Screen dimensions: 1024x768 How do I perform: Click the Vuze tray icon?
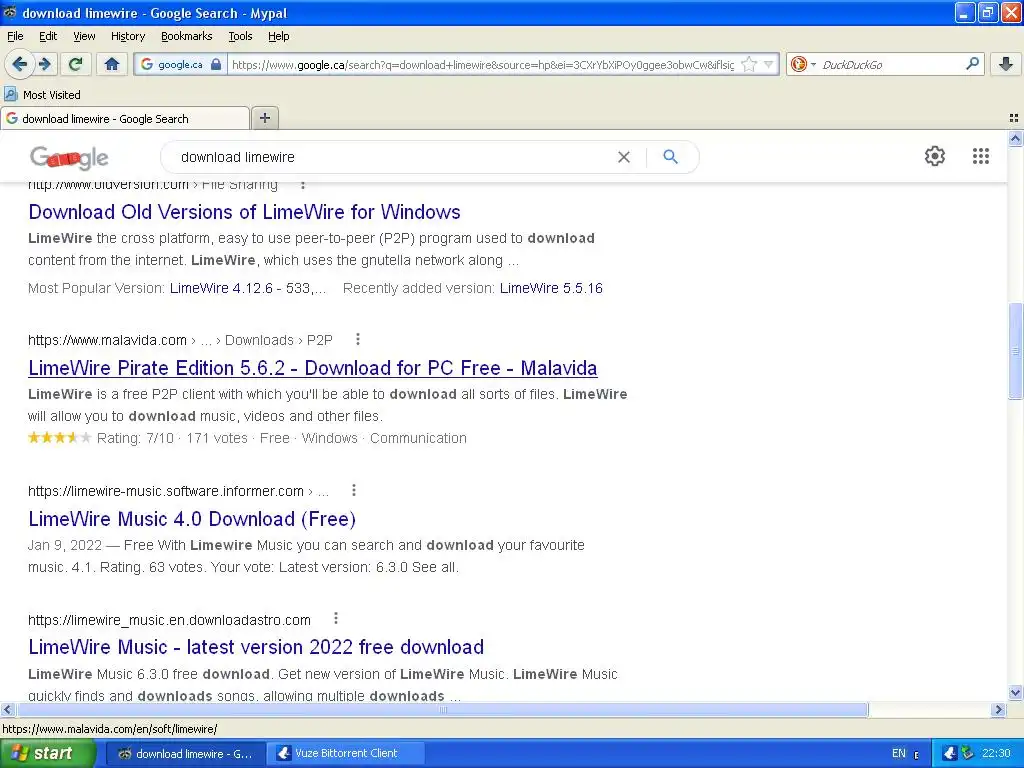950,753
